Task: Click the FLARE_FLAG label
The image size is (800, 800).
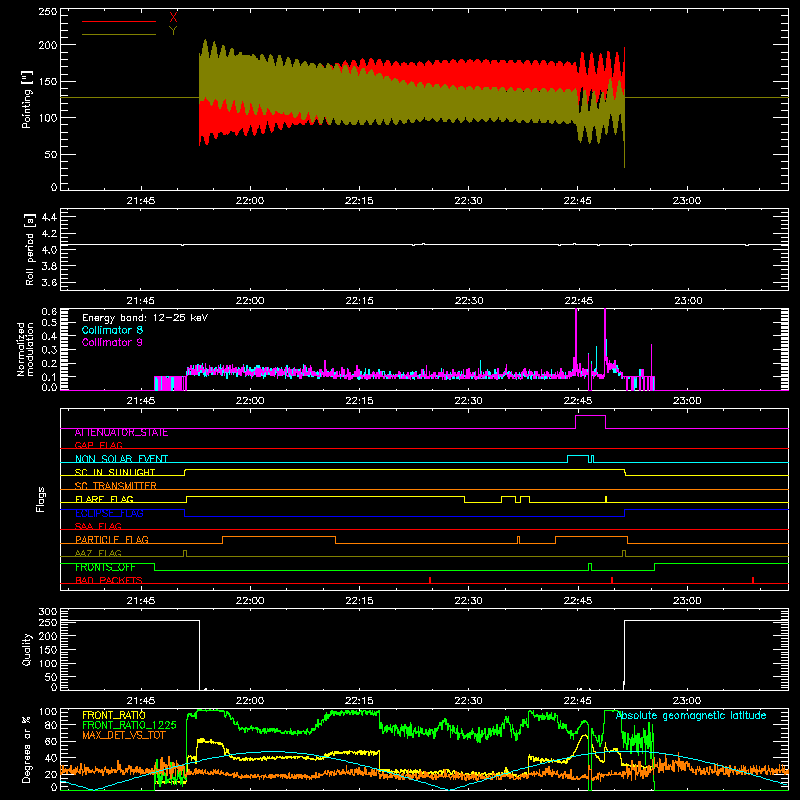Action: point(104,499)
